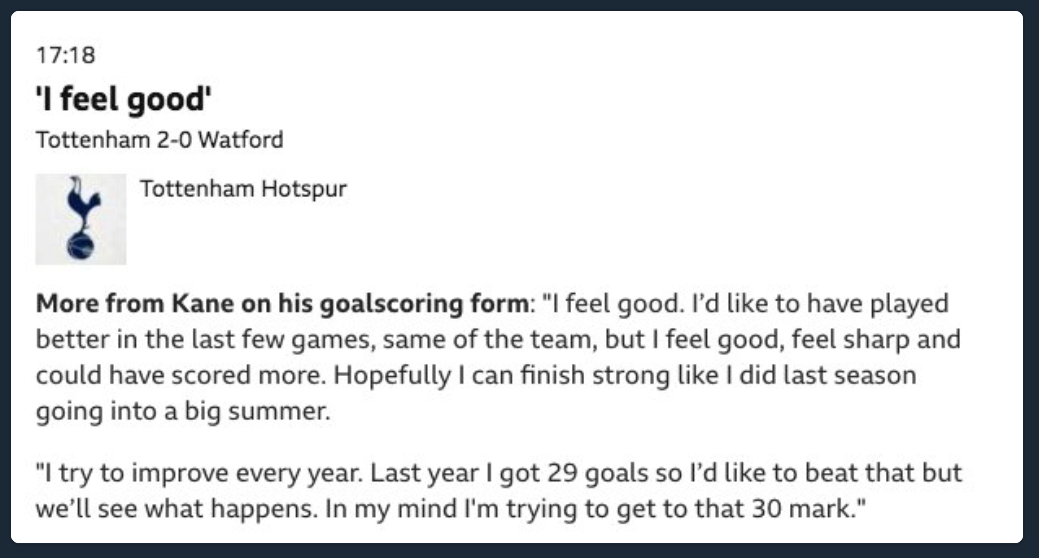Open the Tottenham Hotspur team name
1039x558 pixels.
243,189
